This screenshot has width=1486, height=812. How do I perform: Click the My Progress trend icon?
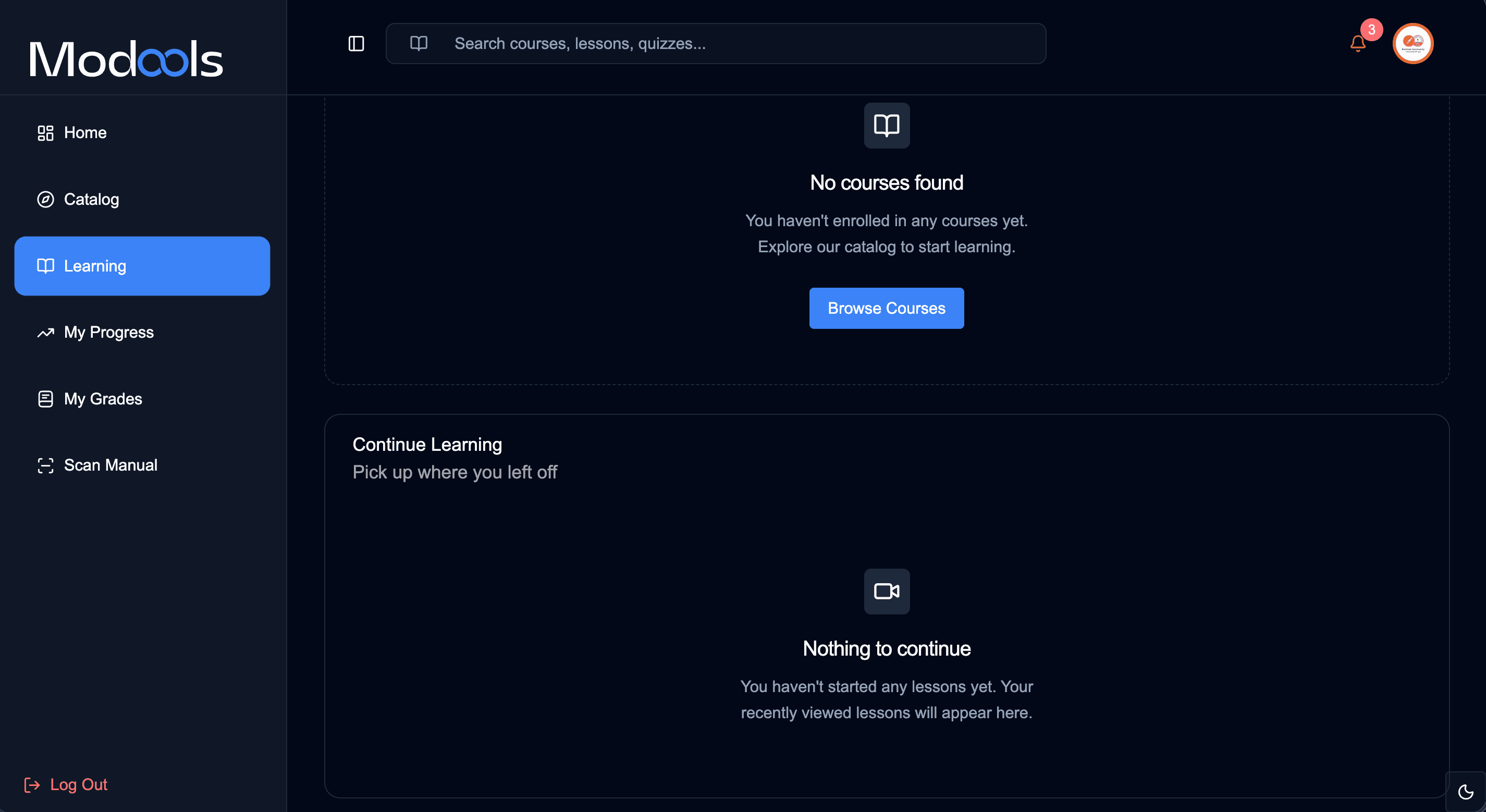coord(45,333)
